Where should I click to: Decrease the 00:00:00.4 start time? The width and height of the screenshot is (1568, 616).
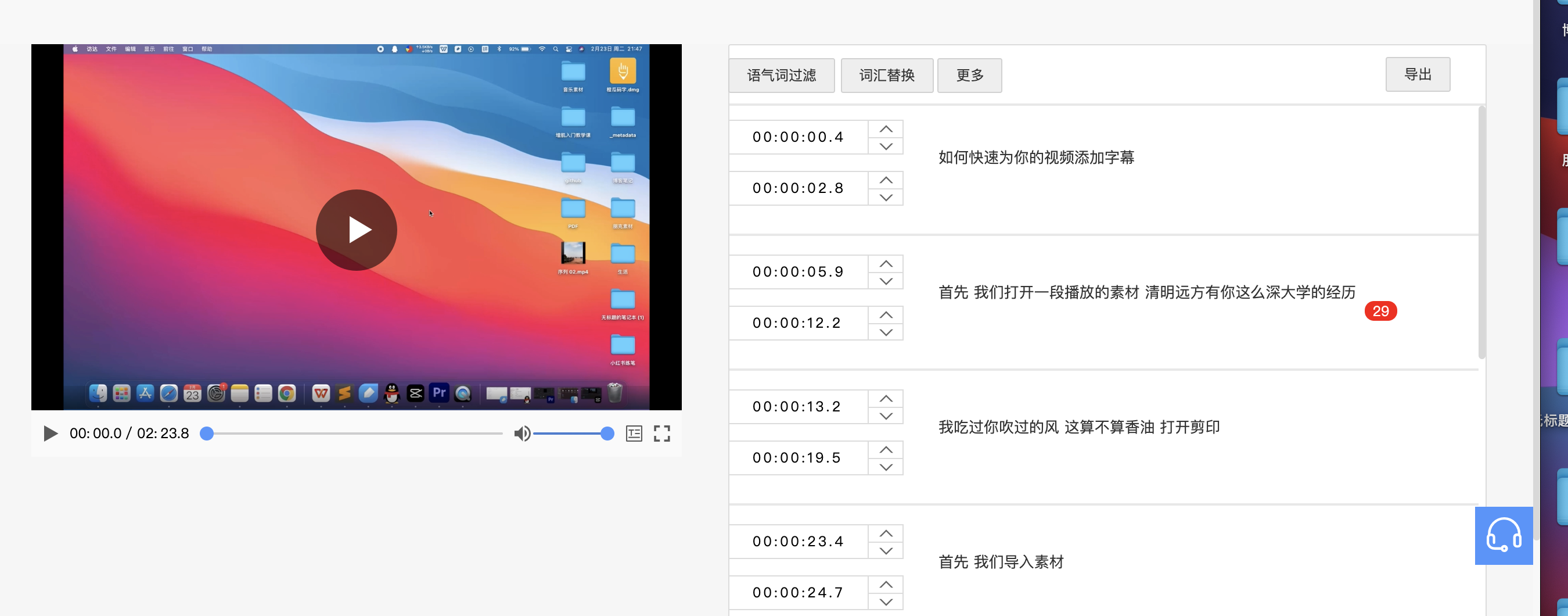click(886, 146)
